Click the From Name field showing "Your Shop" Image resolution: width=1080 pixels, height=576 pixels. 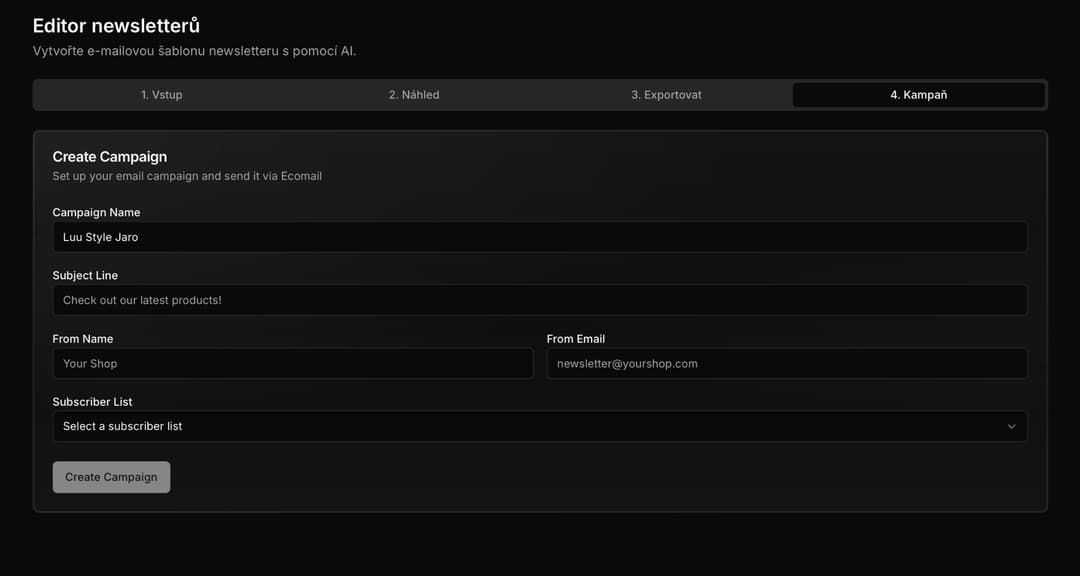293,363
